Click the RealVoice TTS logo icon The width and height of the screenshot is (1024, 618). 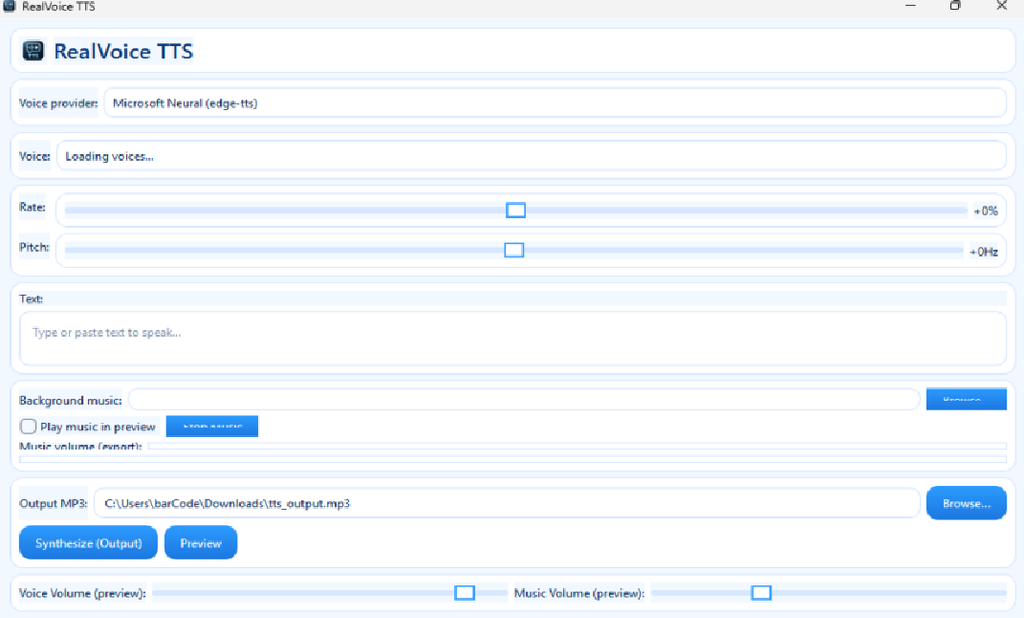(x=33, y=51)
